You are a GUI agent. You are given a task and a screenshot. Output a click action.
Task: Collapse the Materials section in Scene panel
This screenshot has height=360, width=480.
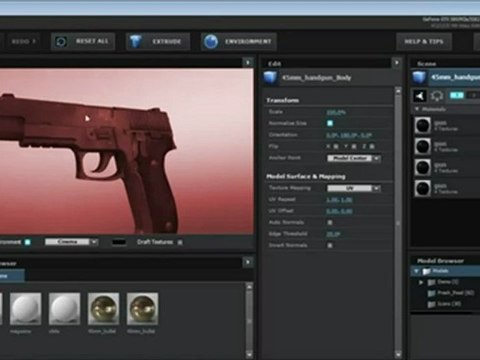pos(416,109)
